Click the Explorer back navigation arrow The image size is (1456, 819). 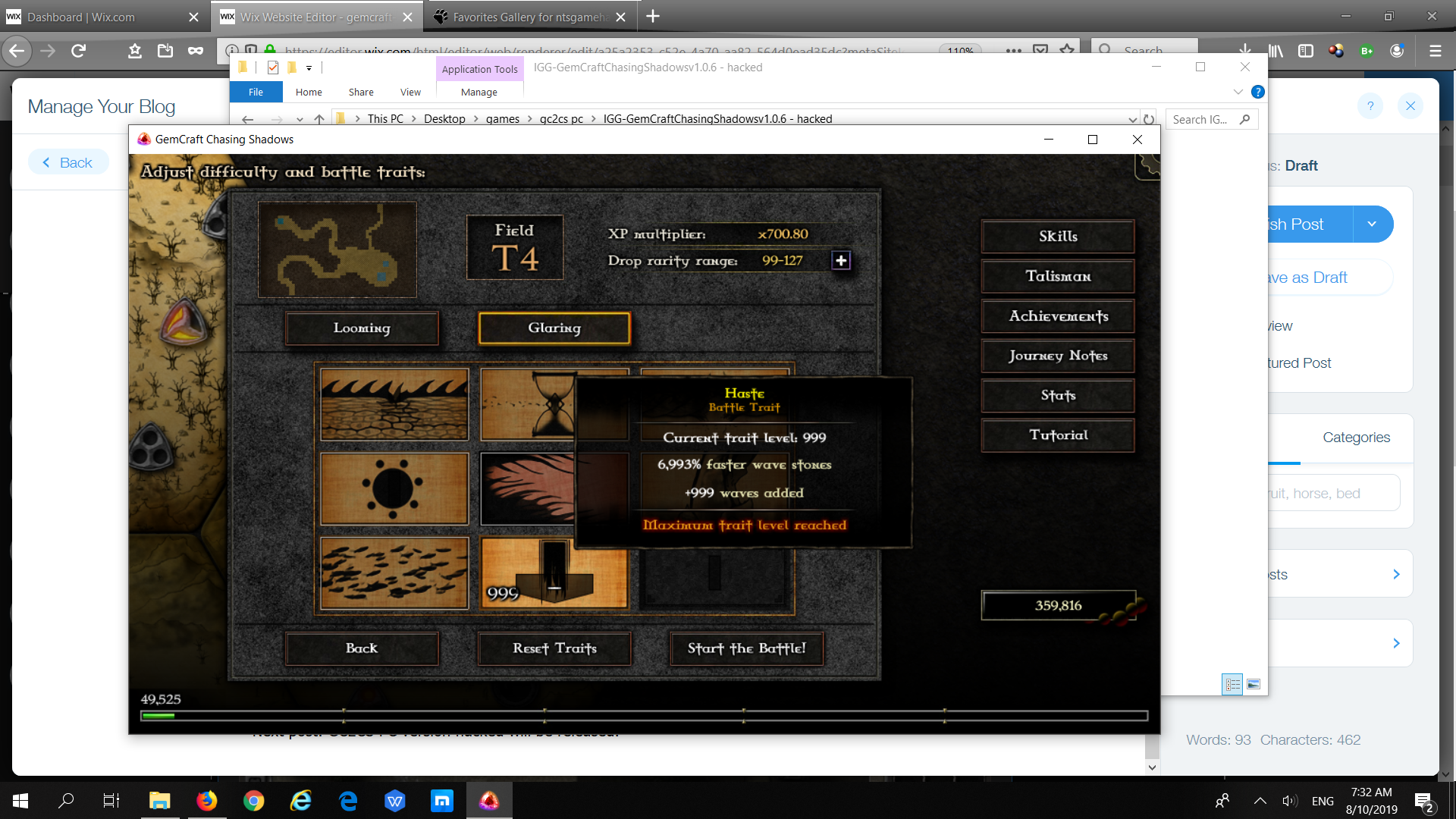(x=247, y=119)
